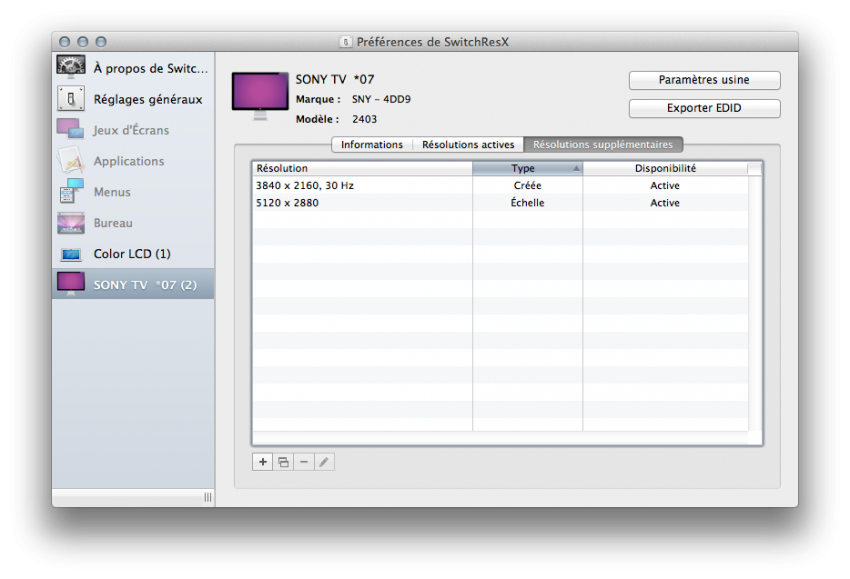Click the Jeux d'Écrans displays icon
850x579 pixels.
tap(70, 130)
